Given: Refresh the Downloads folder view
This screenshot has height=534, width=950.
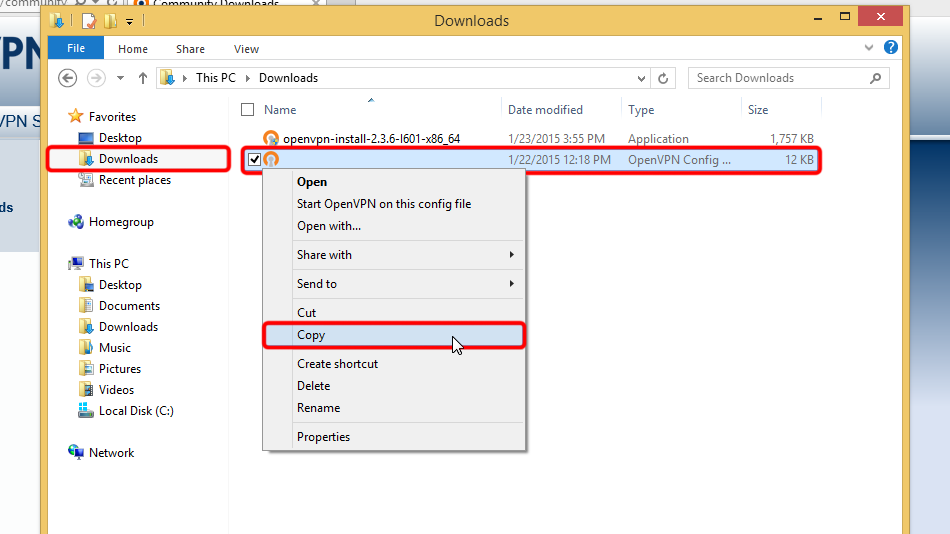Looking at the screenshot, I should tap(664, 78).
